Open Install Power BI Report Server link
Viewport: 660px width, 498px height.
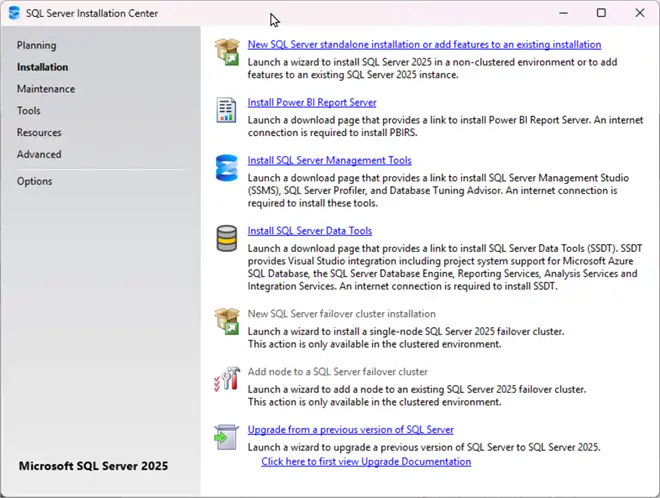click(312, 103)
